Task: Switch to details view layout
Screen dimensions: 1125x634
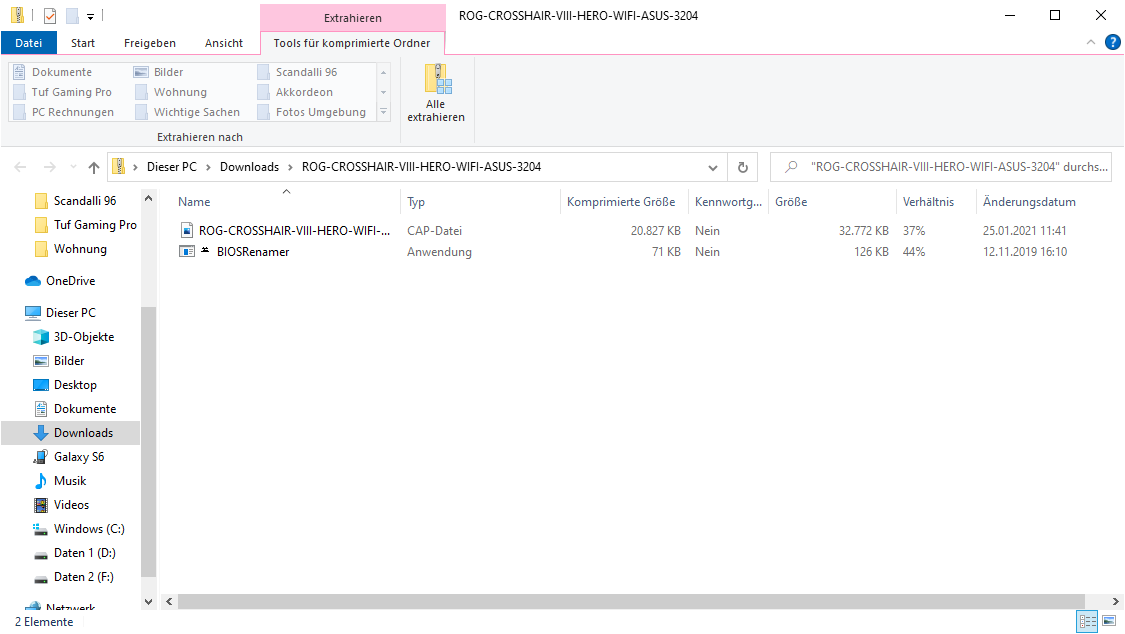Action: click(1088, 621)
